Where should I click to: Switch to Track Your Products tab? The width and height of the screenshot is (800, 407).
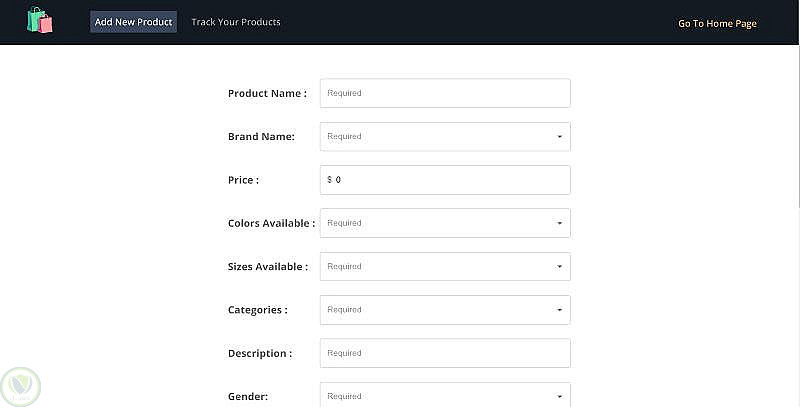(x=236, y=22)
